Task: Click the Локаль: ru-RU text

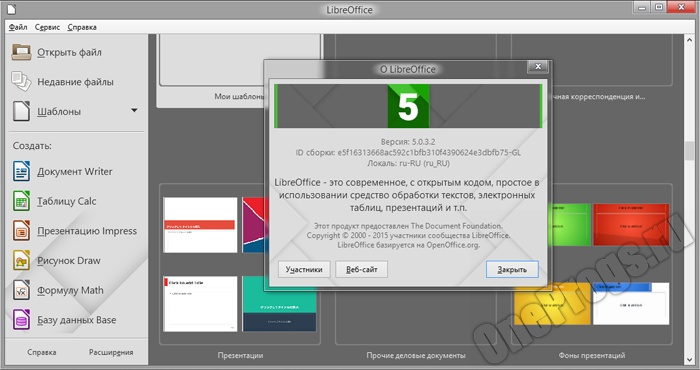Action: pyautogui.click(x=408, y=163)
